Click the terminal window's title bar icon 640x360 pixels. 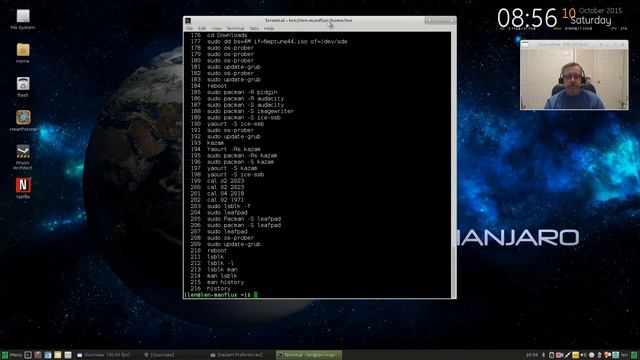tap(188, 20)
